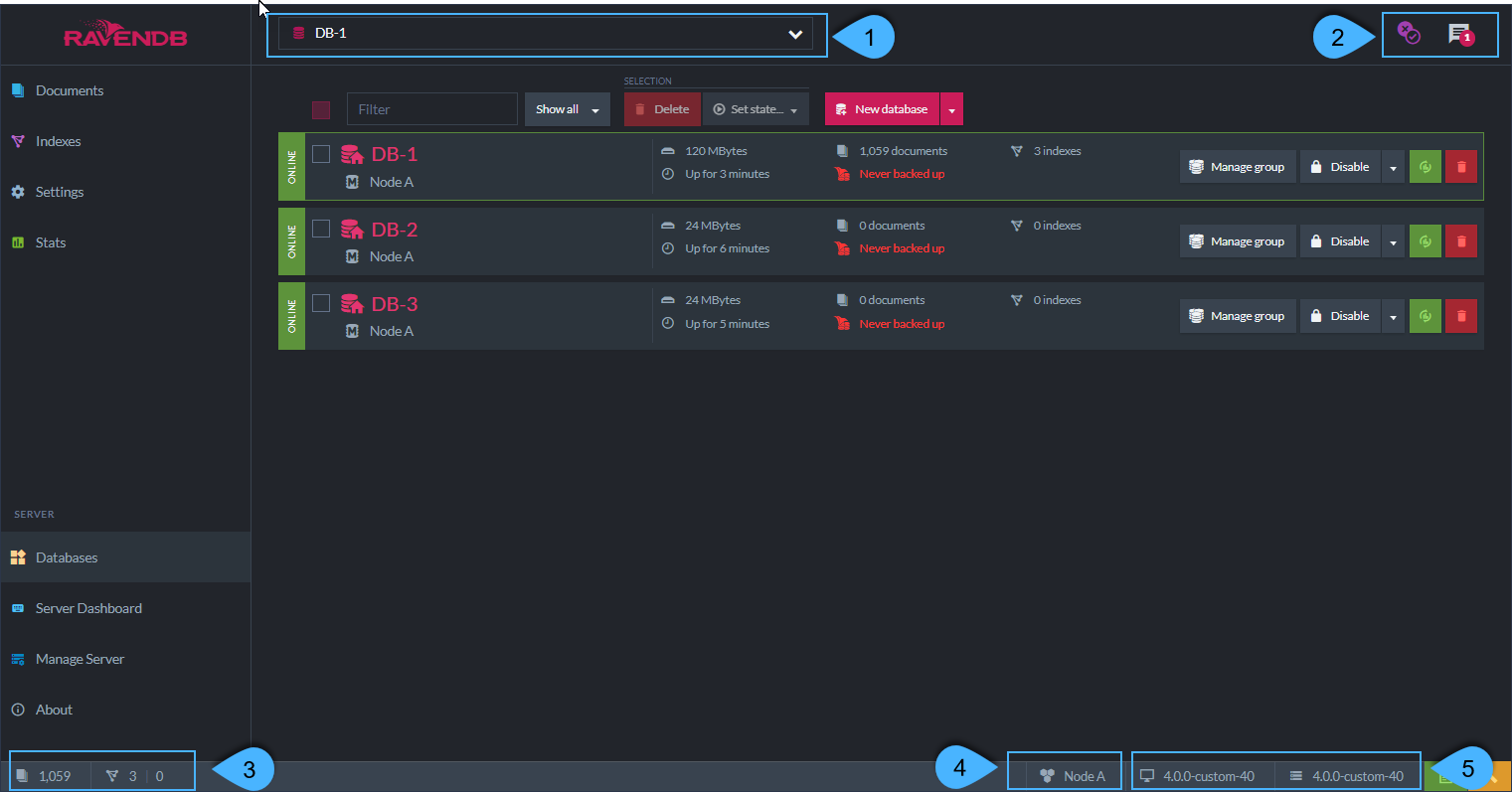Open the DB-3 database name link
This screenshot has width=1512, height=792.
coord(395,304)
